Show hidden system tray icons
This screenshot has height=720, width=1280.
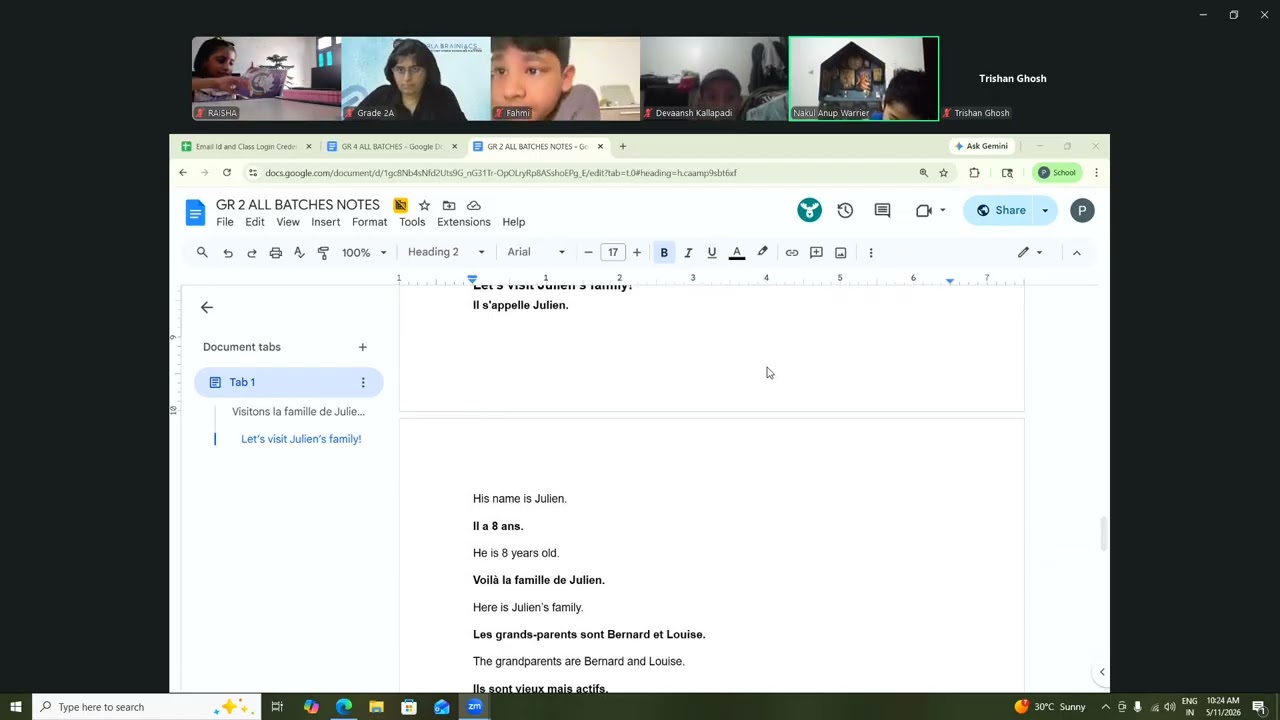(1105, 707)
